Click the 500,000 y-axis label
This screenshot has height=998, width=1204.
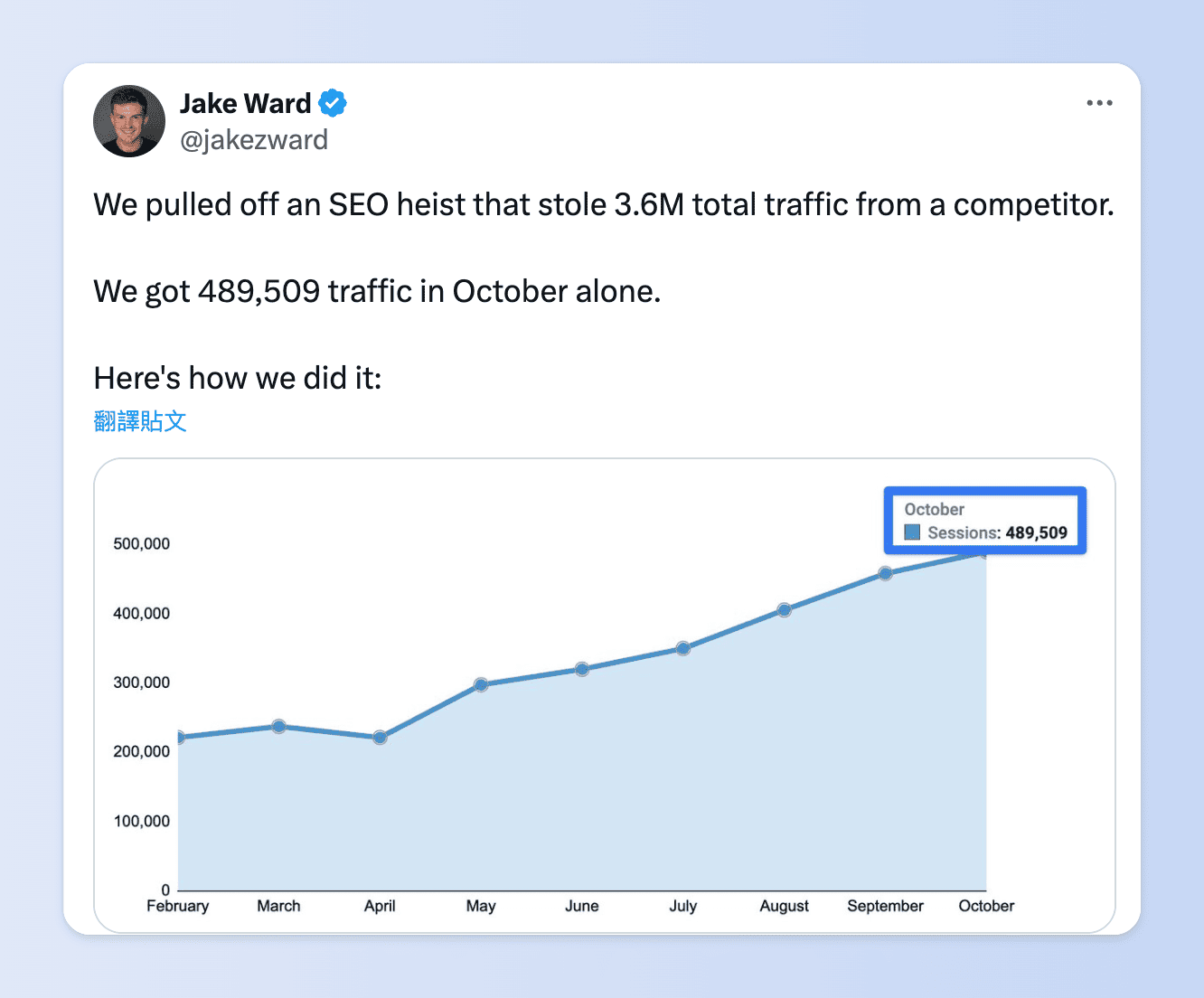tap(141, 544)
